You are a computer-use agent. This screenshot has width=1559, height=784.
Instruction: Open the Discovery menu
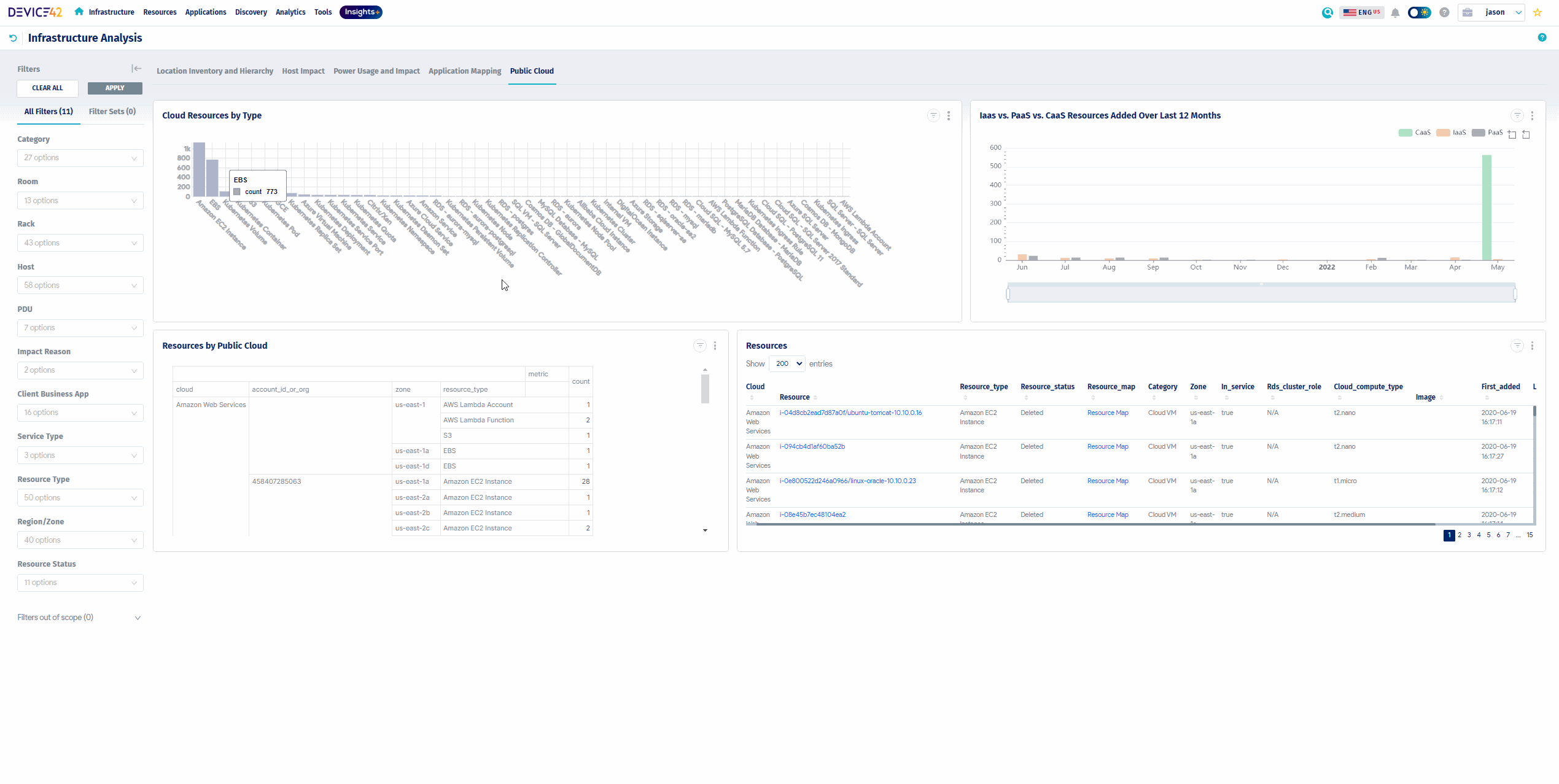[251, 12]
